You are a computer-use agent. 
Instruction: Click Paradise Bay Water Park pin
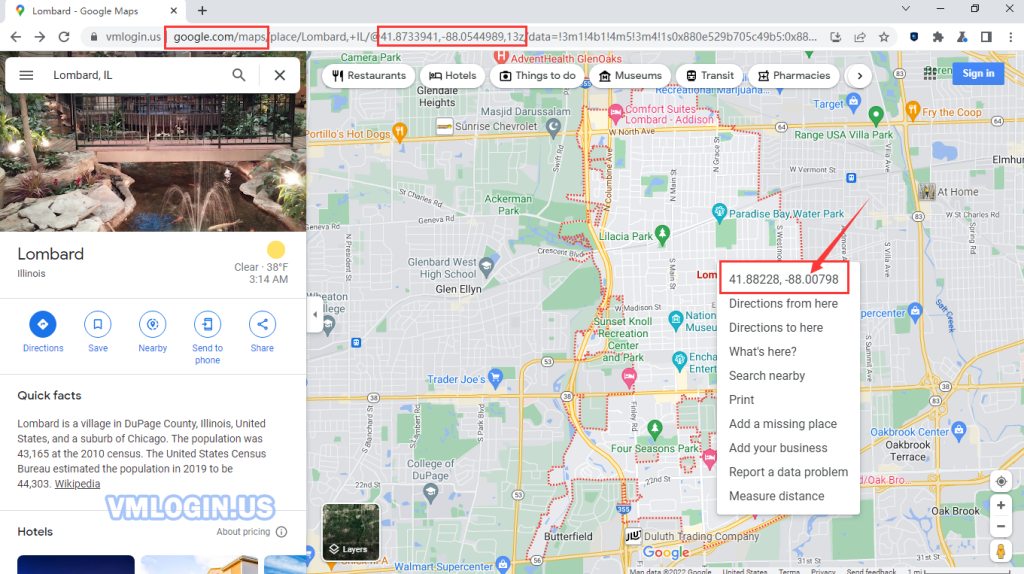coord(719,212)
